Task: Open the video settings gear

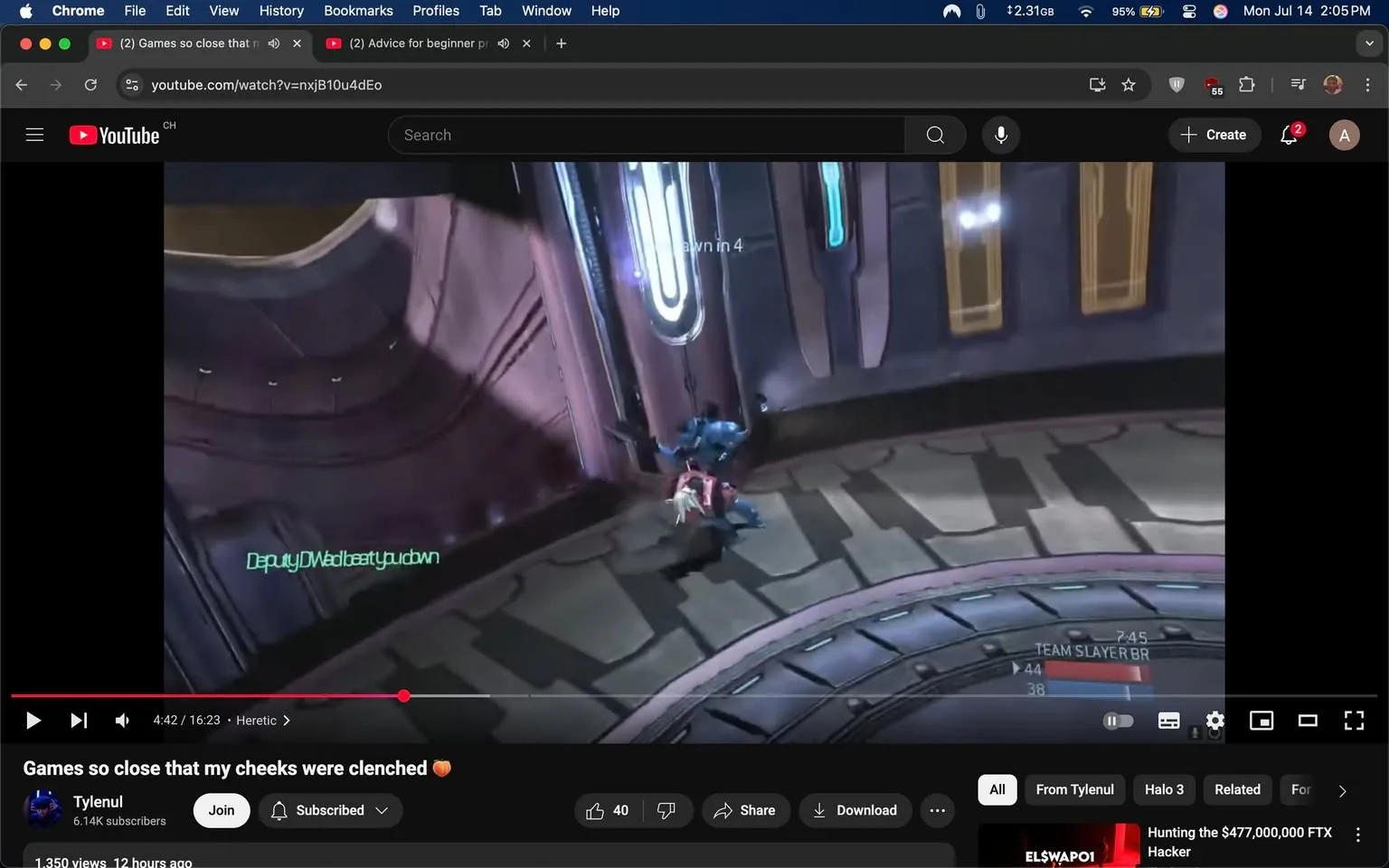Action: 1215,721
